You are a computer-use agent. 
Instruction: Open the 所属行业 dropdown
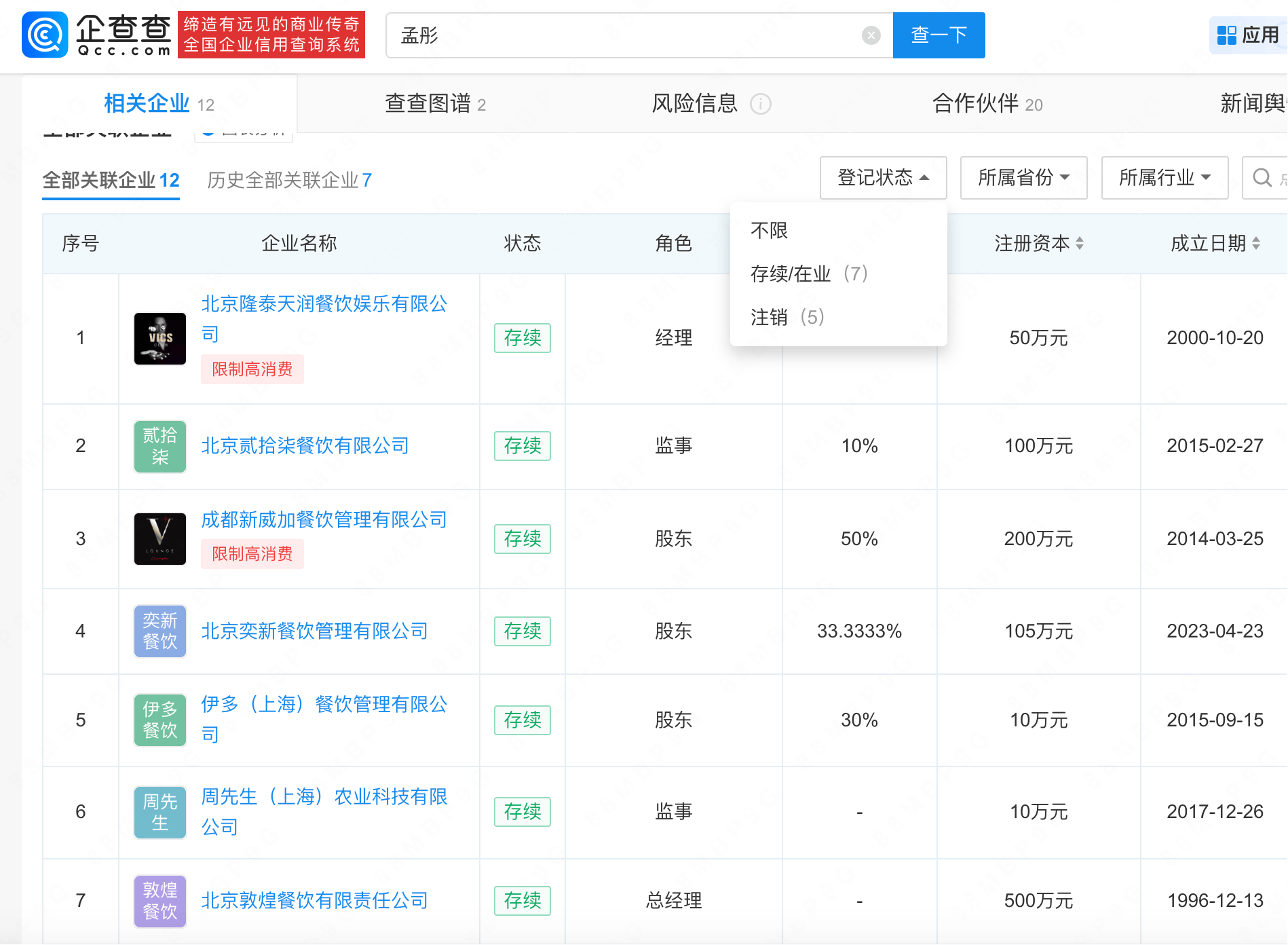coord(1164,178)
